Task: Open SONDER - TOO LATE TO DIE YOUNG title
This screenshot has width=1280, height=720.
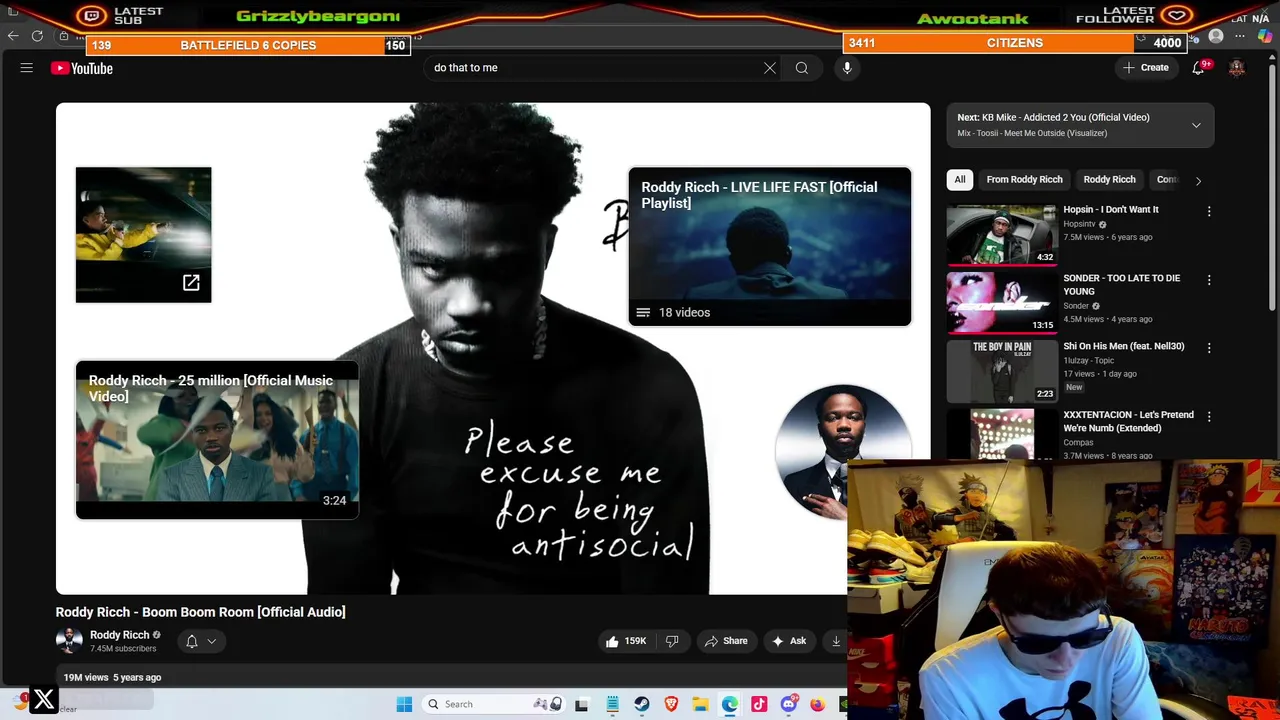Action: [x=1121, y=285]
